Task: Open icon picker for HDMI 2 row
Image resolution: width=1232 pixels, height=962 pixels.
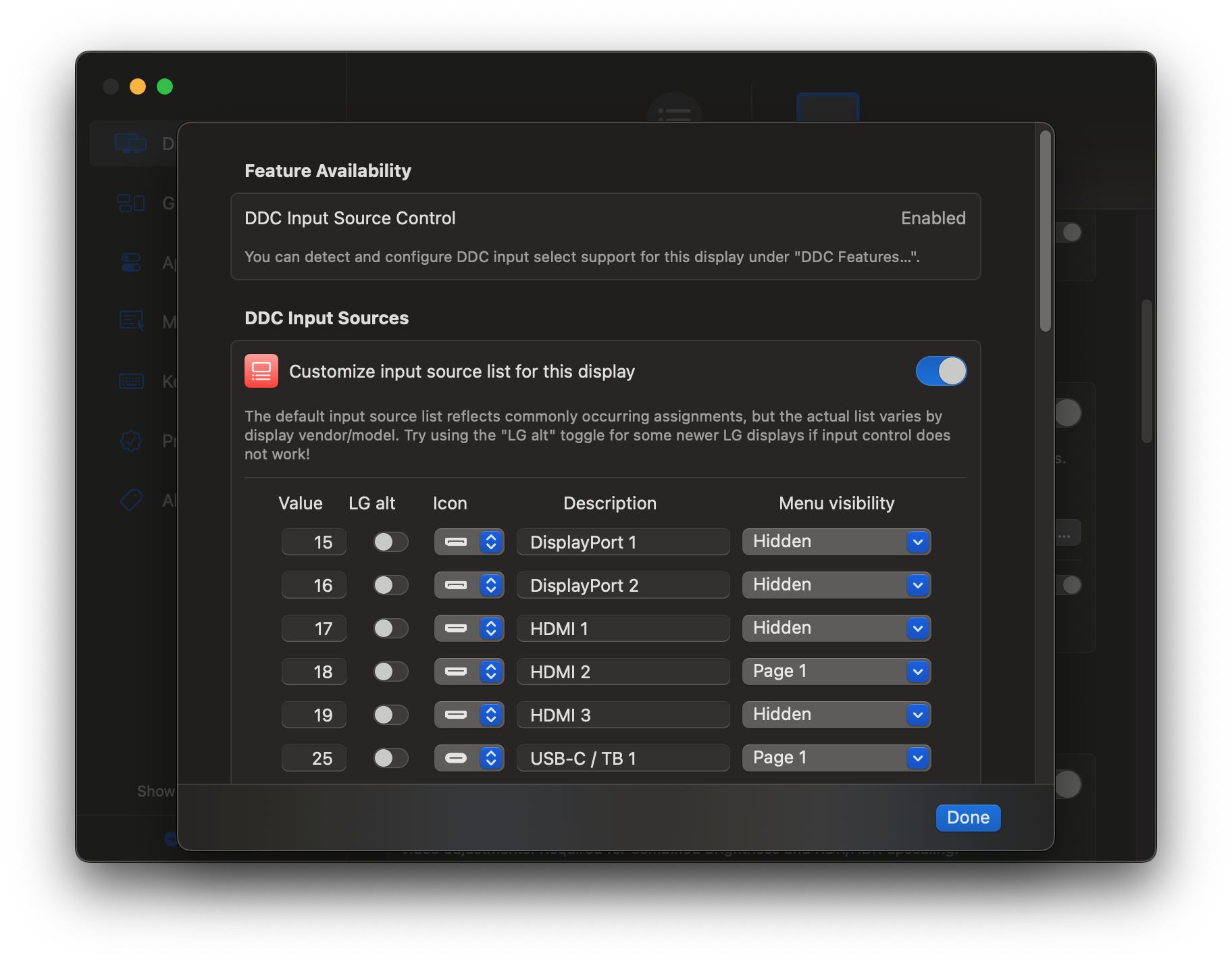Action: 469,672
